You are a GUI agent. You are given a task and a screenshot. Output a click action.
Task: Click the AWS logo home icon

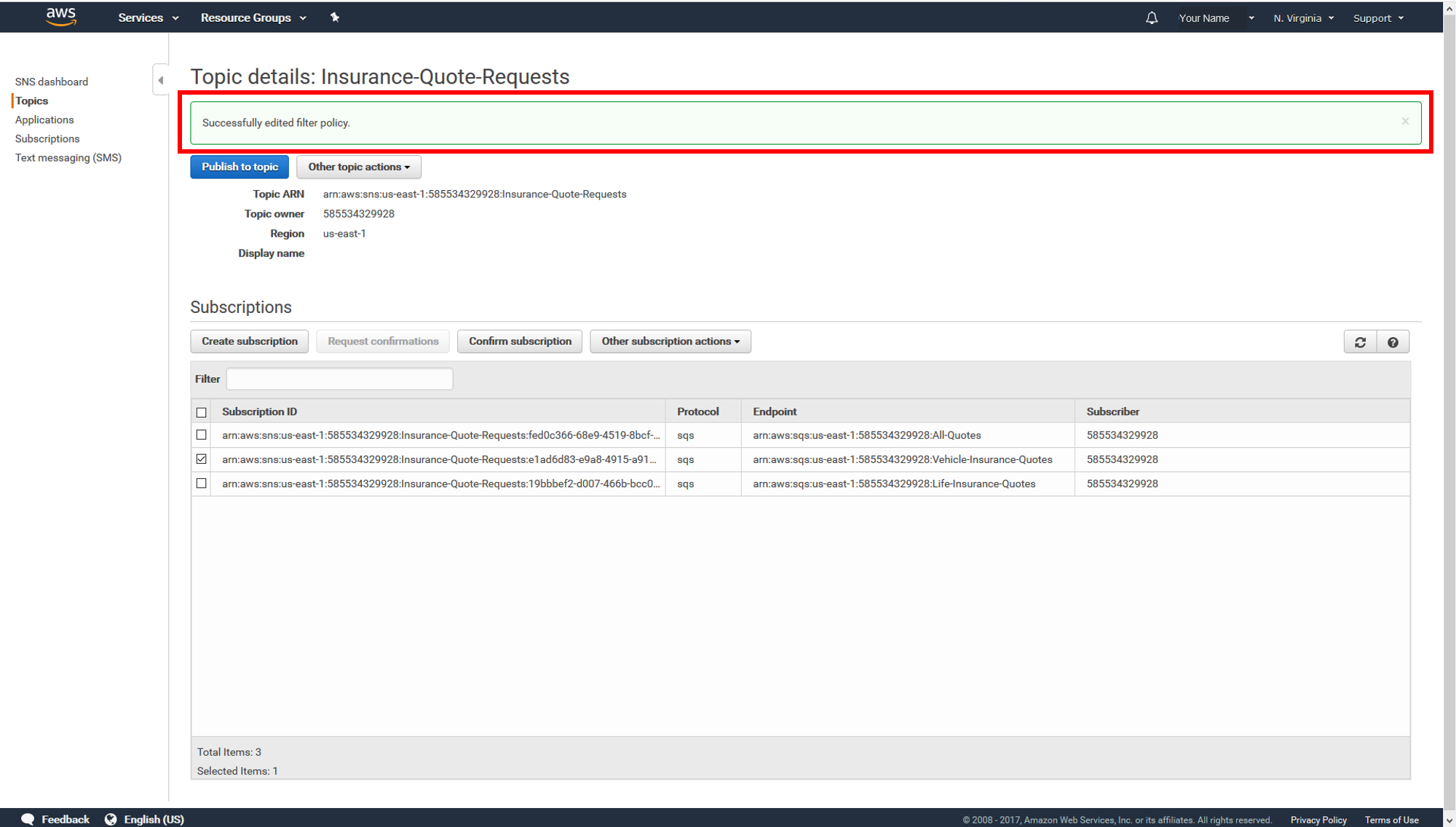61,17
